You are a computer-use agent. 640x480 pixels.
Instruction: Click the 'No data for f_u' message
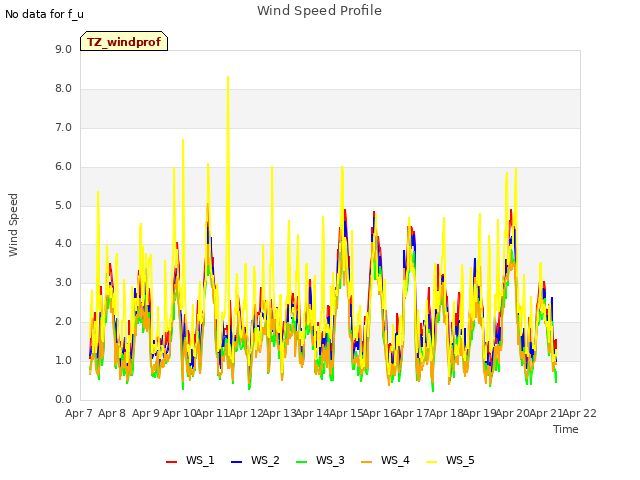44,14
